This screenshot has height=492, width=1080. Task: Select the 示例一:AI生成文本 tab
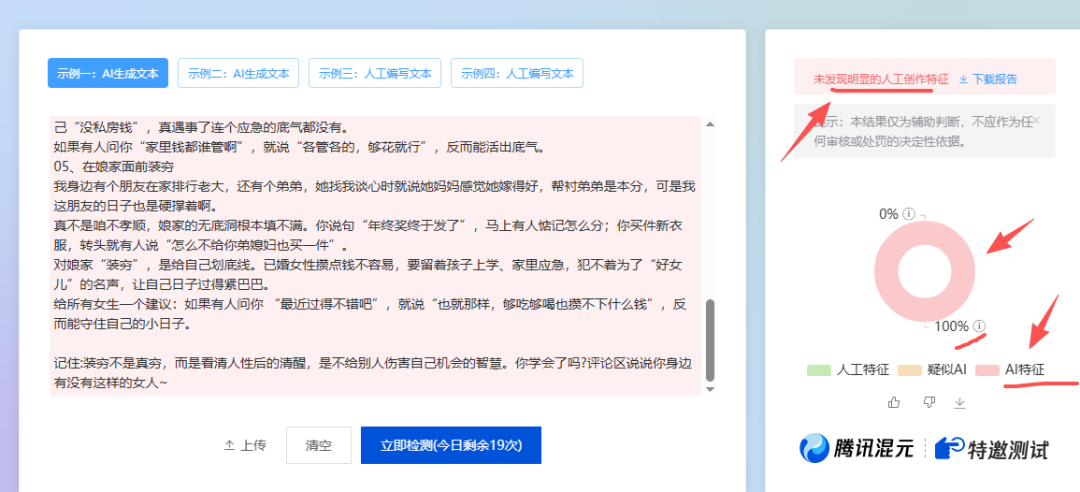108,73
